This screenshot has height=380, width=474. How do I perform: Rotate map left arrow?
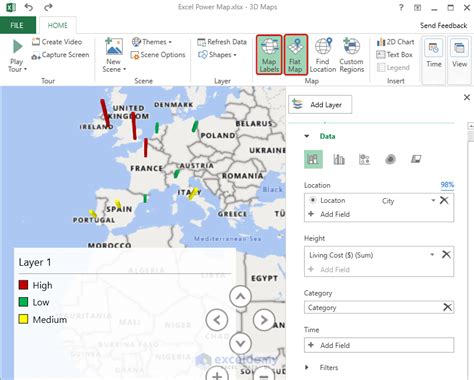click(x=217, y=320)
